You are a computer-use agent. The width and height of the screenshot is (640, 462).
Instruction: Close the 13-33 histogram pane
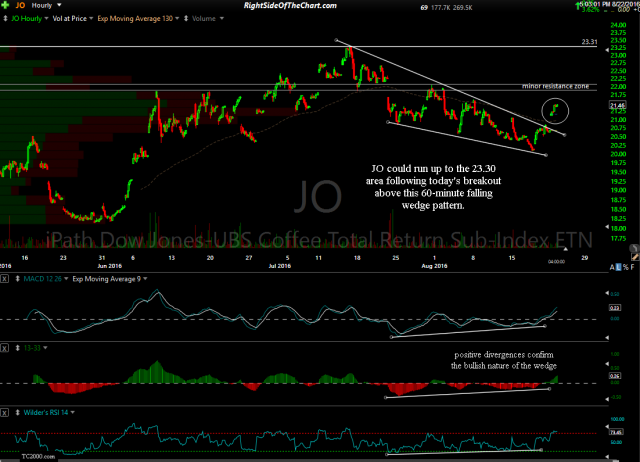point(4,348)
